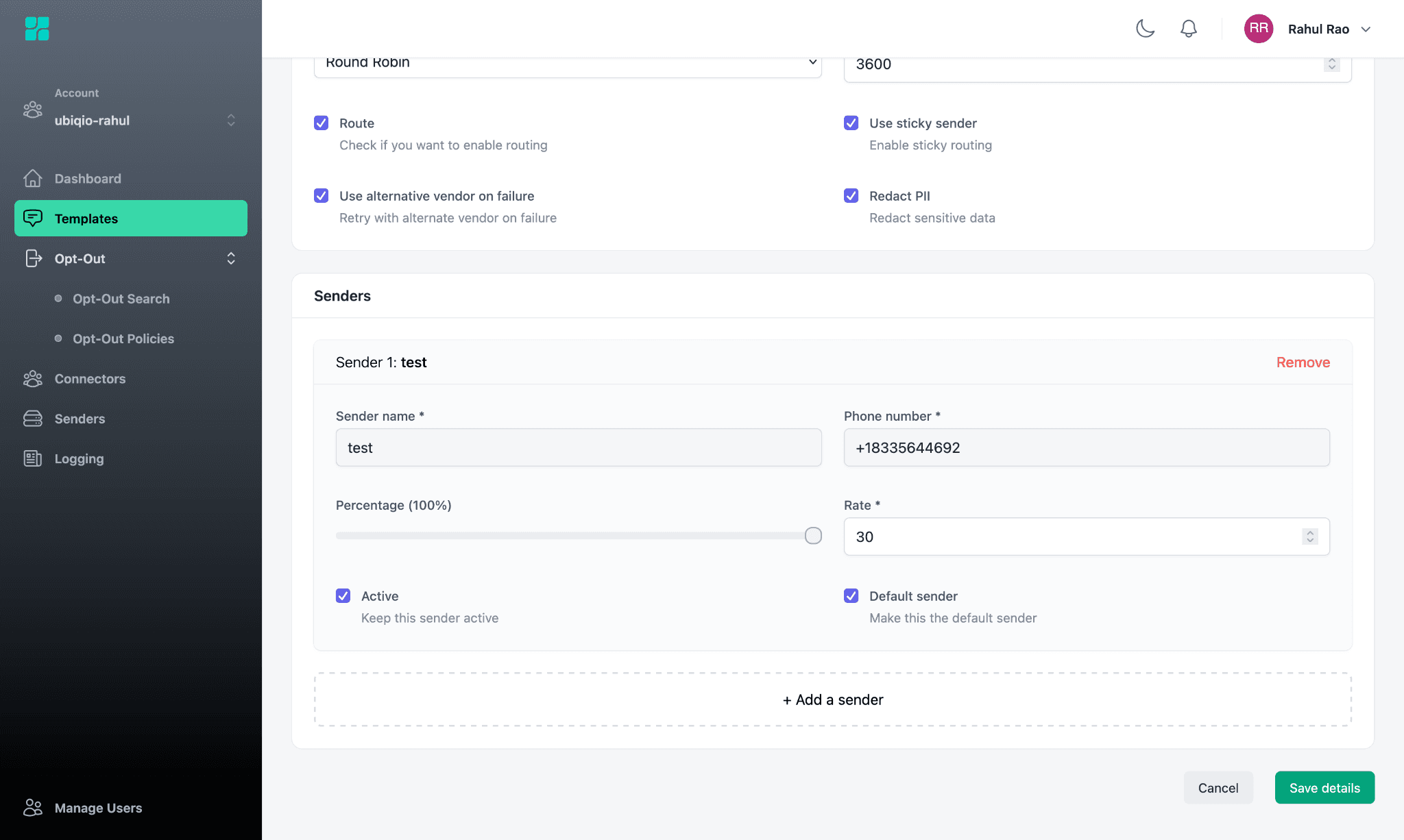This screenshot has width=1404, height=840.
Task: Click the Senders sidebar icon
Action: 32,419
